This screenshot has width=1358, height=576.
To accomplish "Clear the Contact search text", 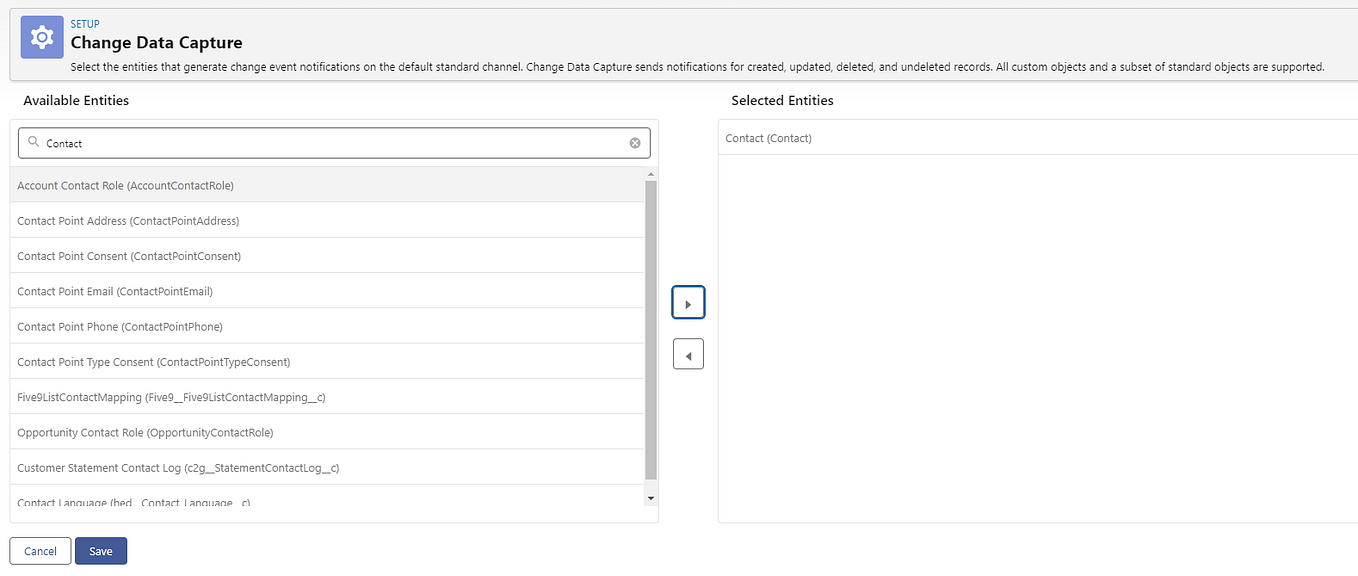I will point(635,143).
